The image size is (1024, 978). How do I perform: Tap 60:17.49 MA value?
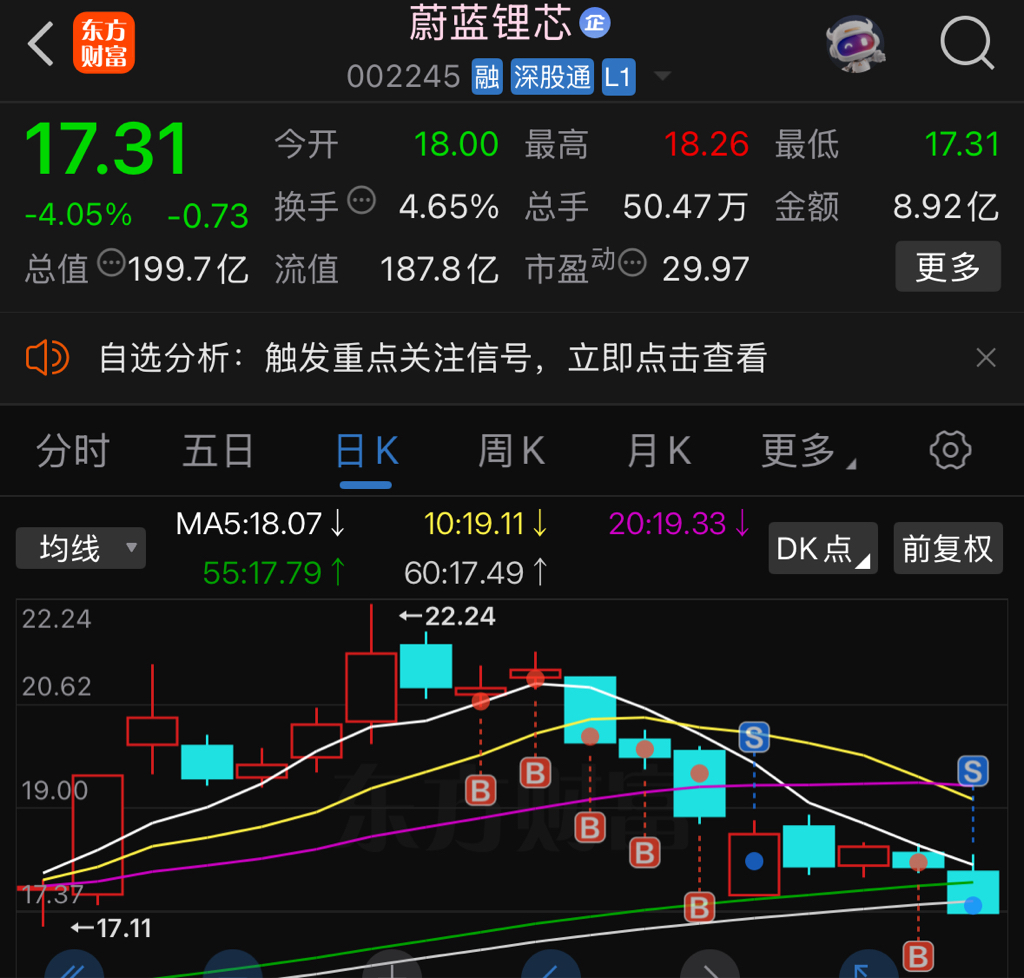click(x=476, y=573)
